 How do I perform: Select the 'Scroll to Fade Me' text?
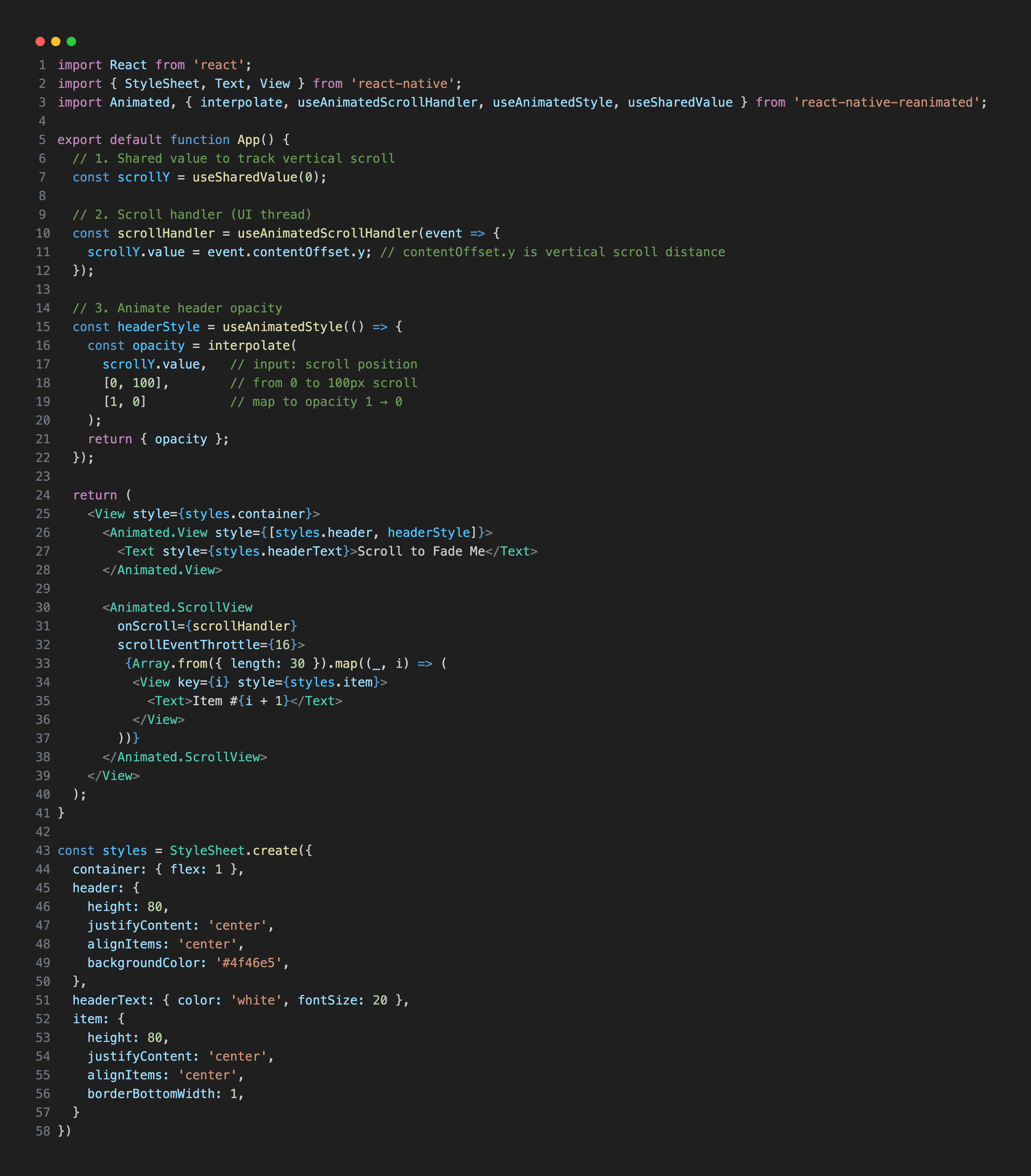[x=420, y=551]
